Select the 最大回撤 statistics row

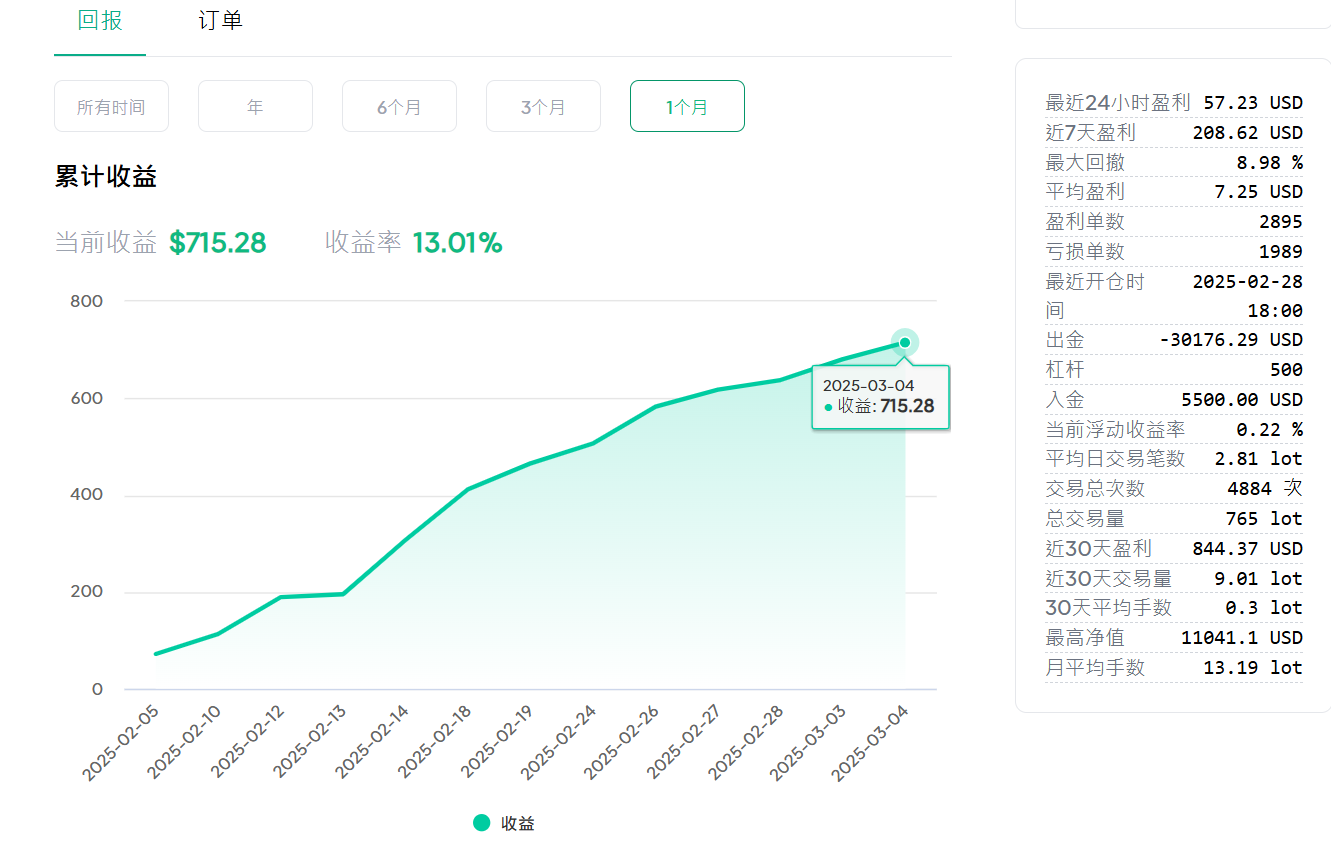[x=1174, y=162]
